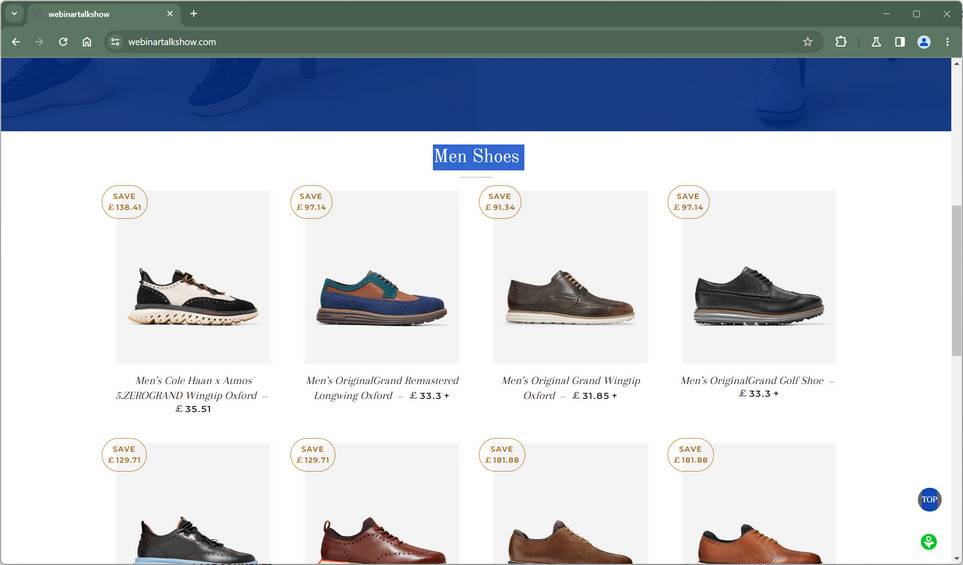Image resolution: width=963 pixels, height=565 pixels.
Task: Open Men's Cole Haan x Atmos 5.ZEROGRAND link
Action: [x=187, y=388]
